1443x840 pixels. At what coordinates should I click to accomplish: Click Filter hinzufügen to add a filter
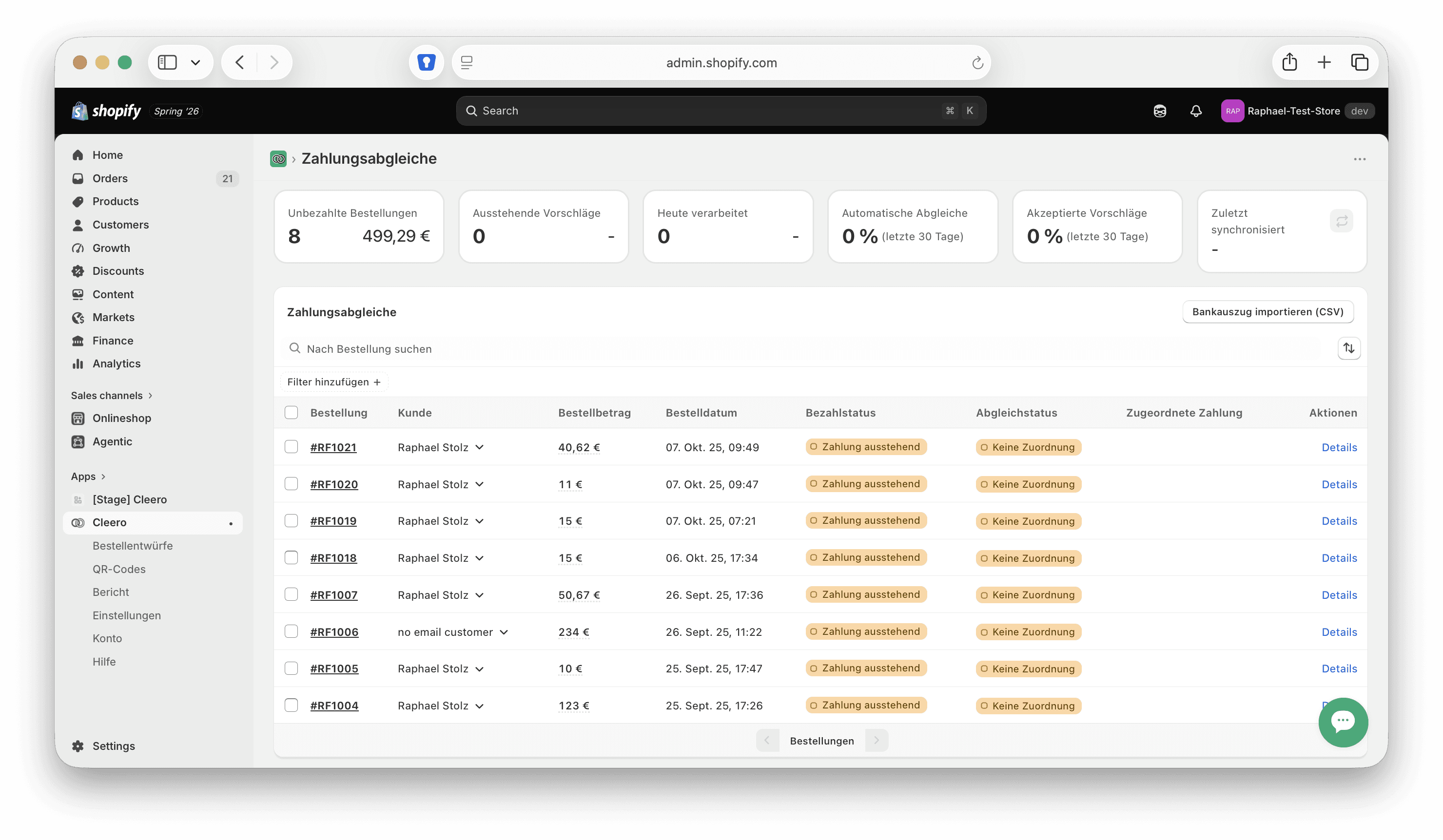[x=334, y=382]
